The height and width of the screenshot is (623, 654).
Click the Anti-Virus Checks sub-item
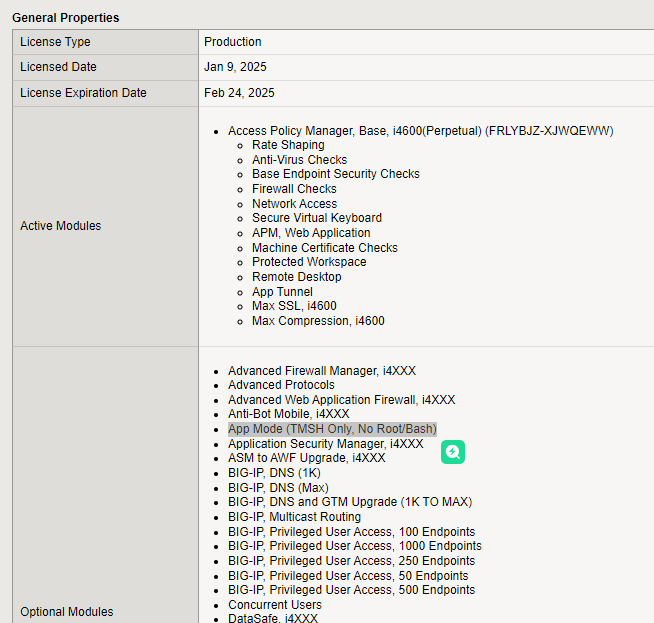(299, 160)
